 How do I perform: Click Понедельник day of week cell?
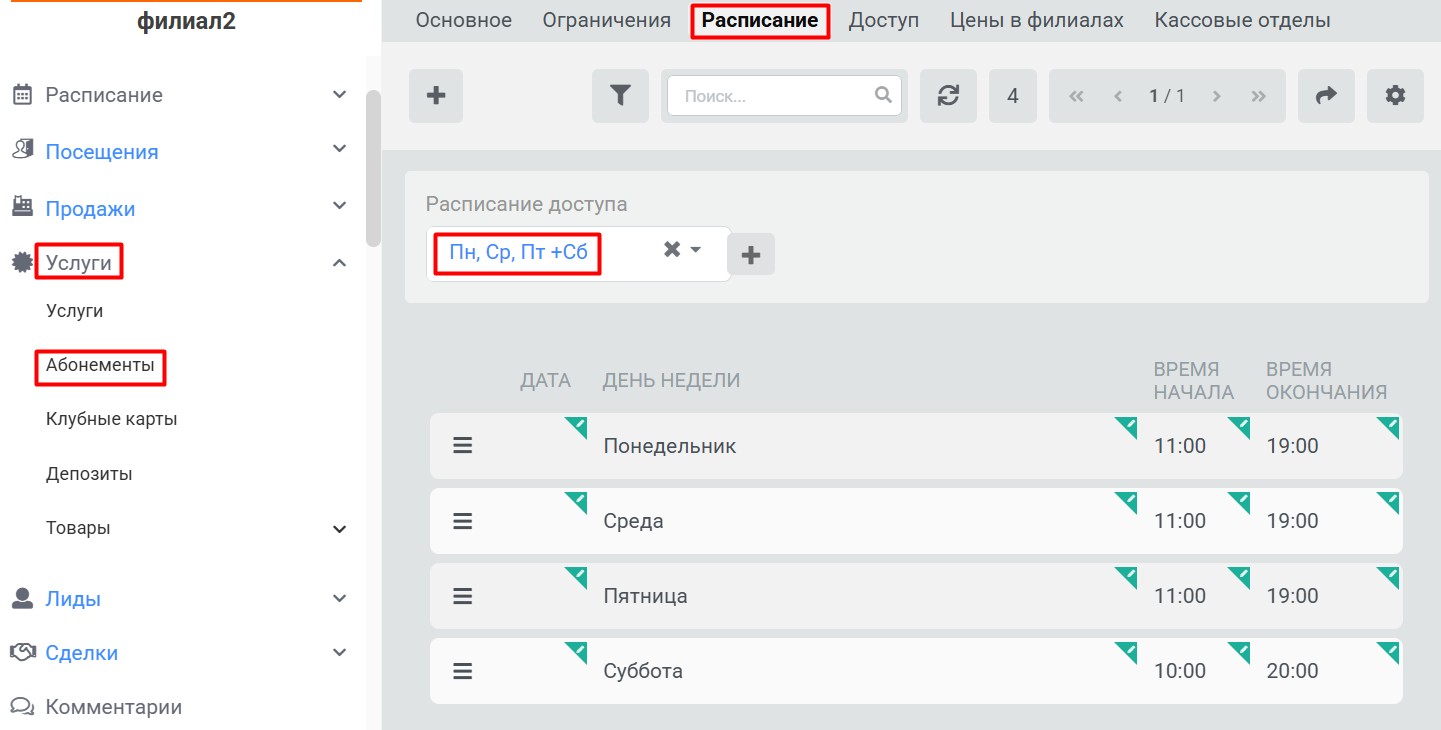pyautogui.click(x=670, y=446)
